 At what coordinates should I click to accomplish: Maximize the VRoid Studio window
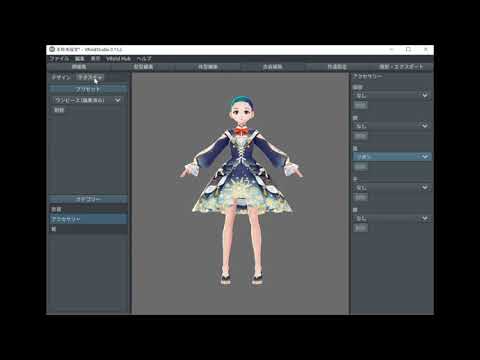pyautogui.click(x=409, y=49)
